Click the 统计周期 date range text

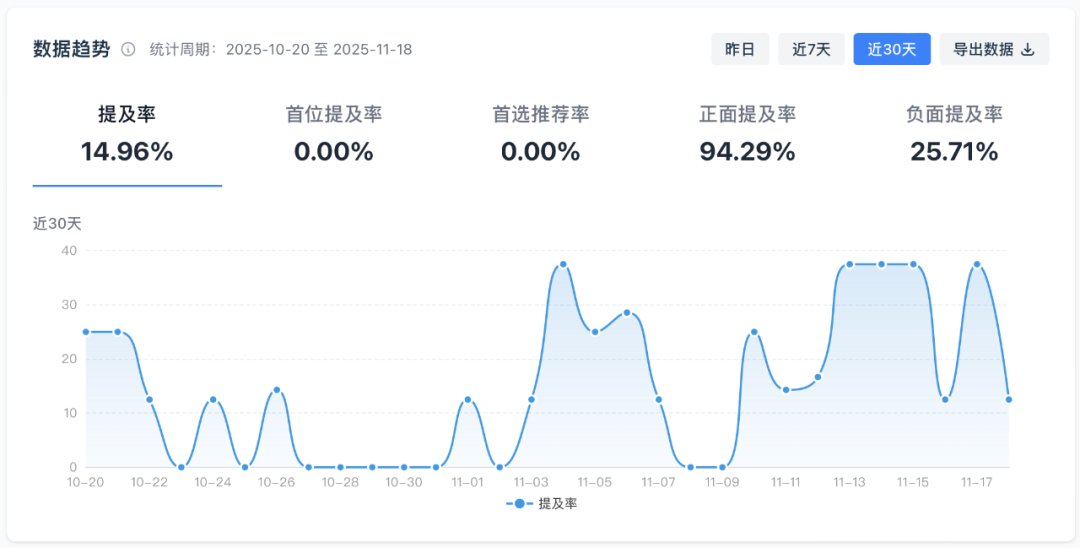coord(281,50)
